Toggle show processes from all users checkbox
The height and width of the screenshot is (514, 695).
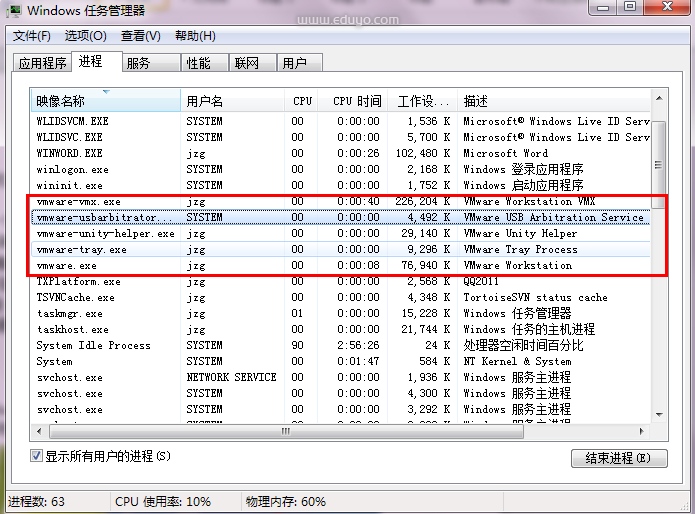[37, 456]
